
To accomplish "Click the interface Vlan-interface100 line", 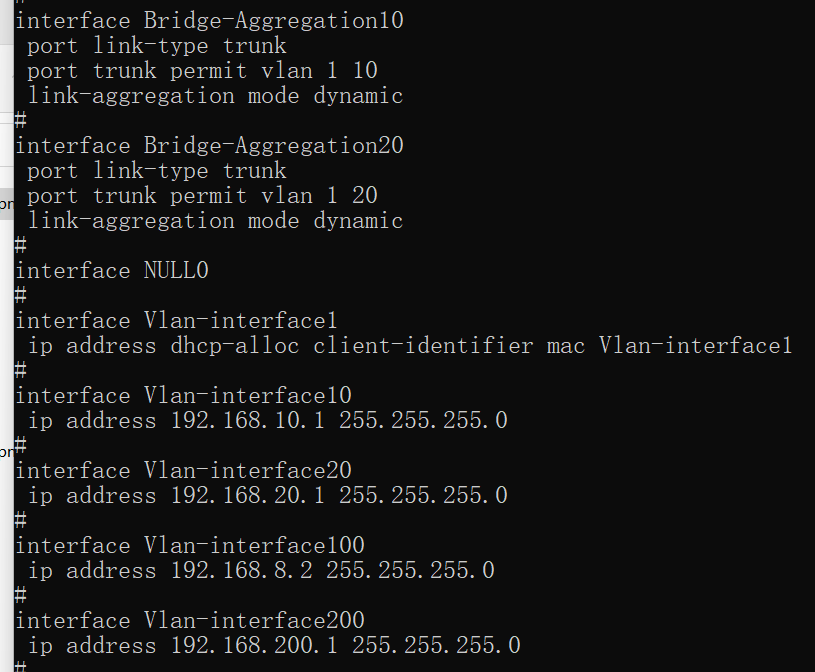I will pos(189,545).
